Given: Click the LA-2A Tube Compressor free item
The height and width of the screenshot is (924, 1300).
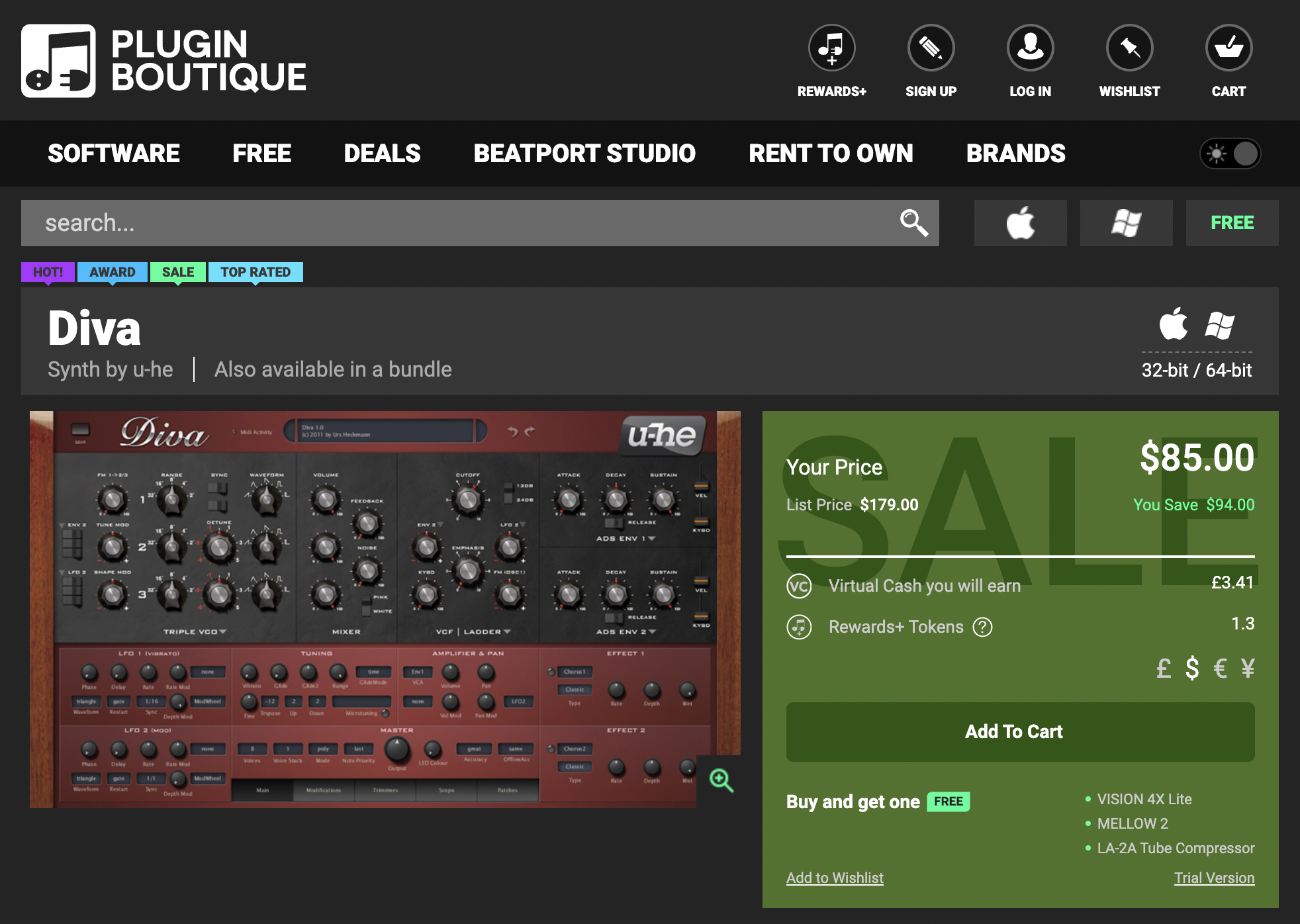Looking at the screenshot, I should pos(1176,848).
